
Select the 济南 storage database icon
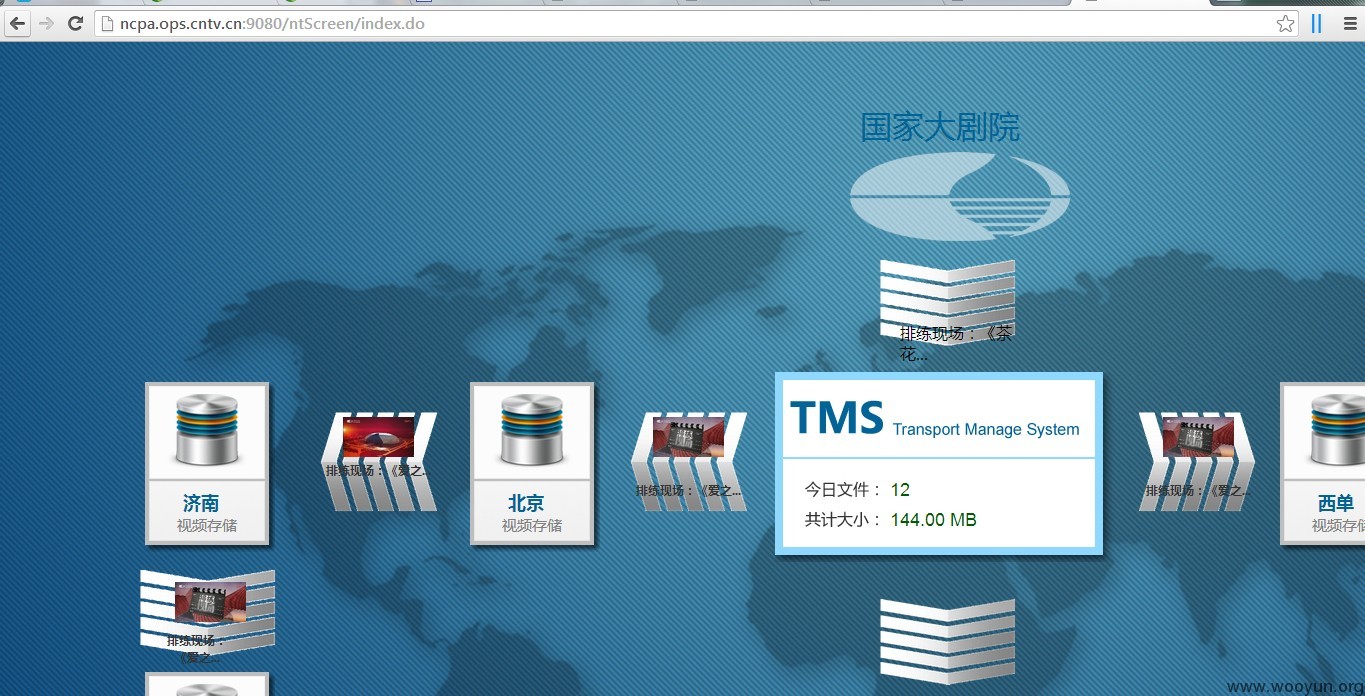click(x=207, y=431)
